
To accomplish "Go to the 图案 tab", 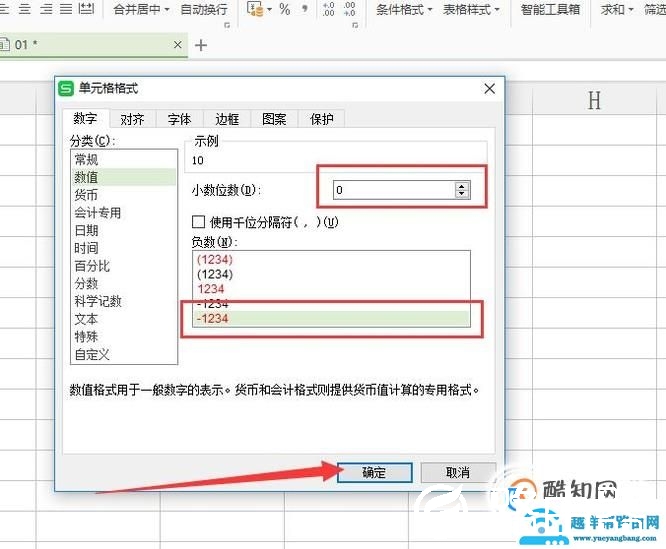I will coord(274,119).
